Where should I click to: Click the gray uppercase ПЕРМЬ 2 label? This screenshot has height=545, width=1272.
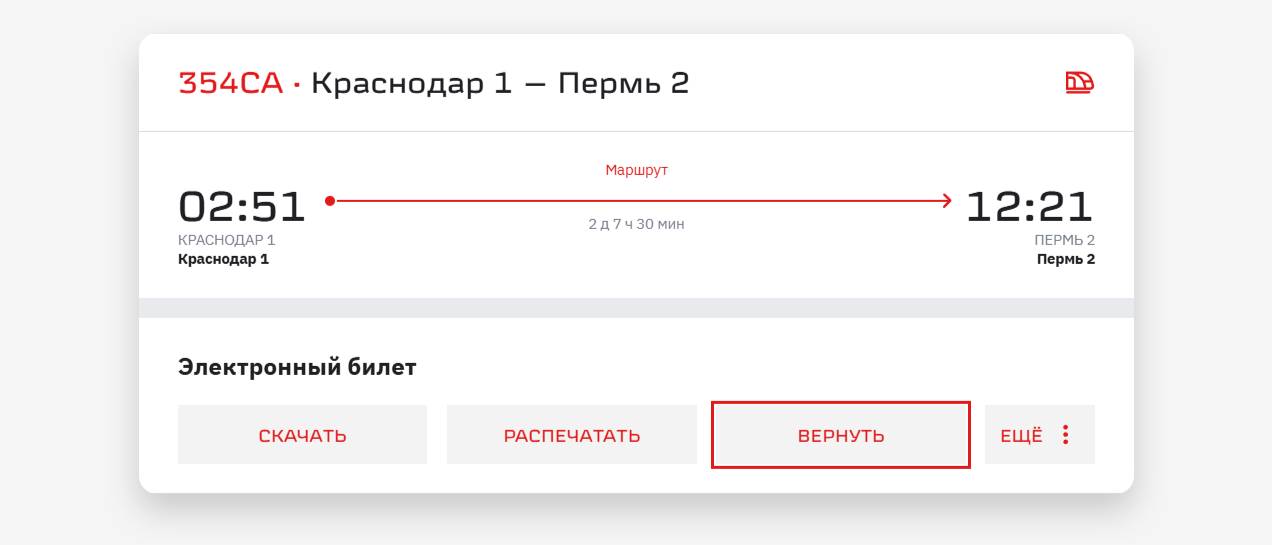1064,240
